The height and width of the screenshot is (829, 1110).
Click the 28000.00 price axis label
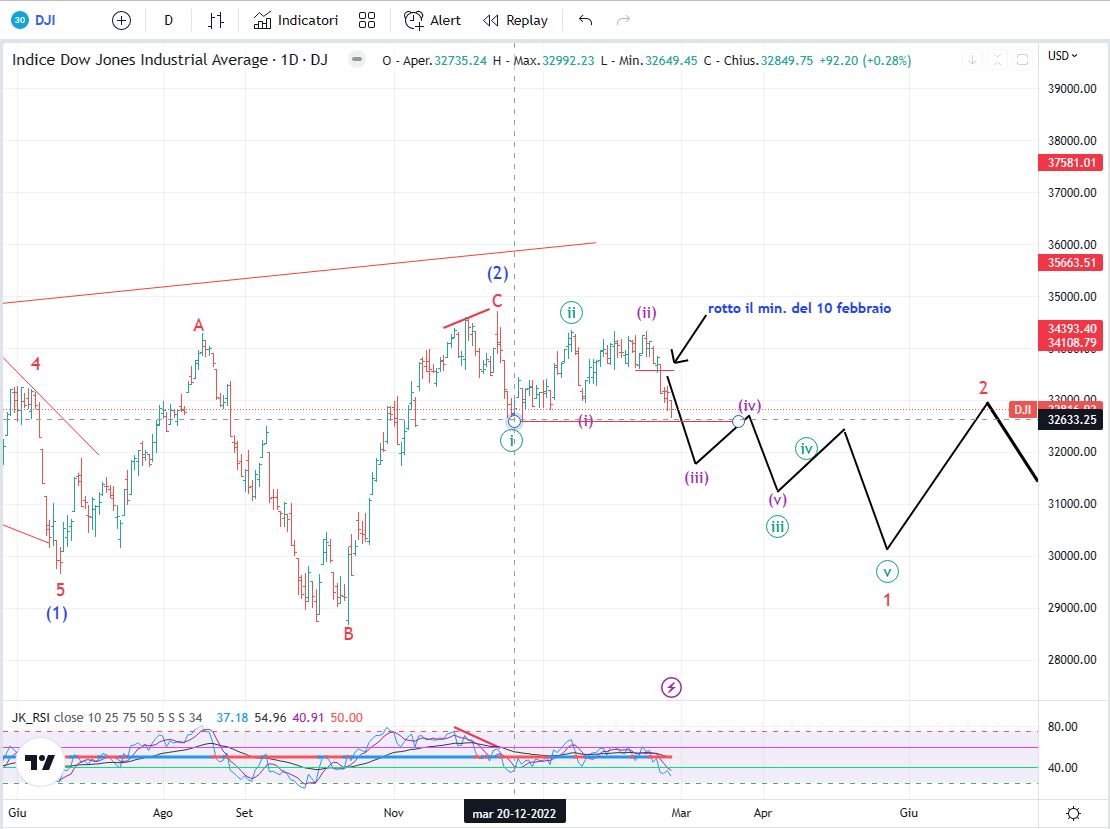point(1072,659)
